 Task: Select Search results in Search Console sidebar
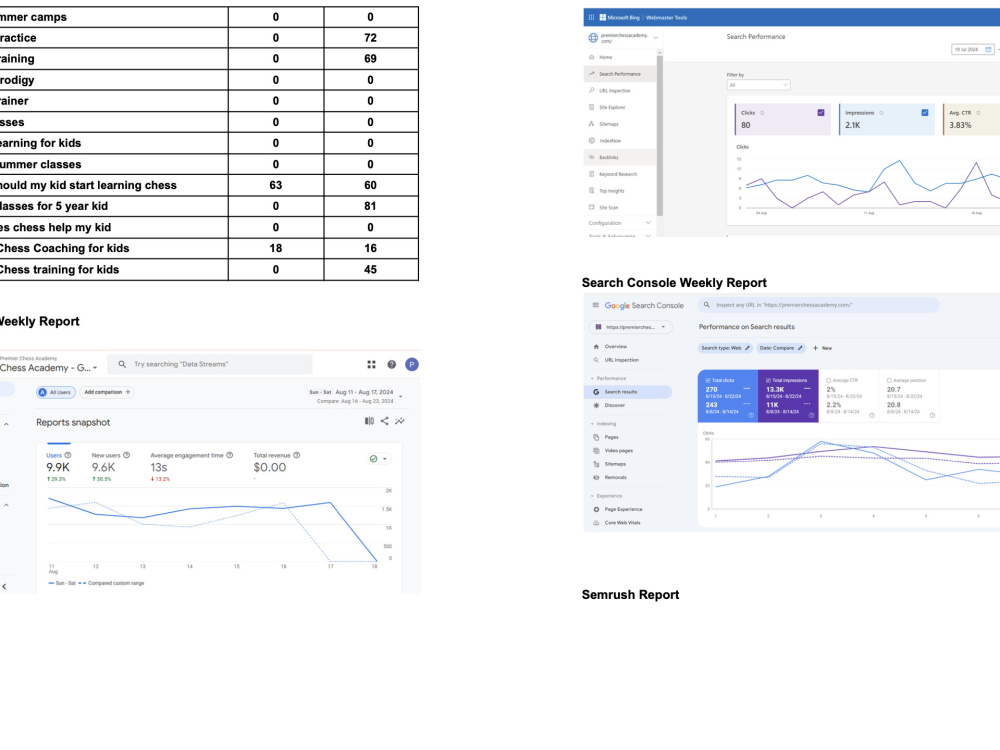(628, 392)
